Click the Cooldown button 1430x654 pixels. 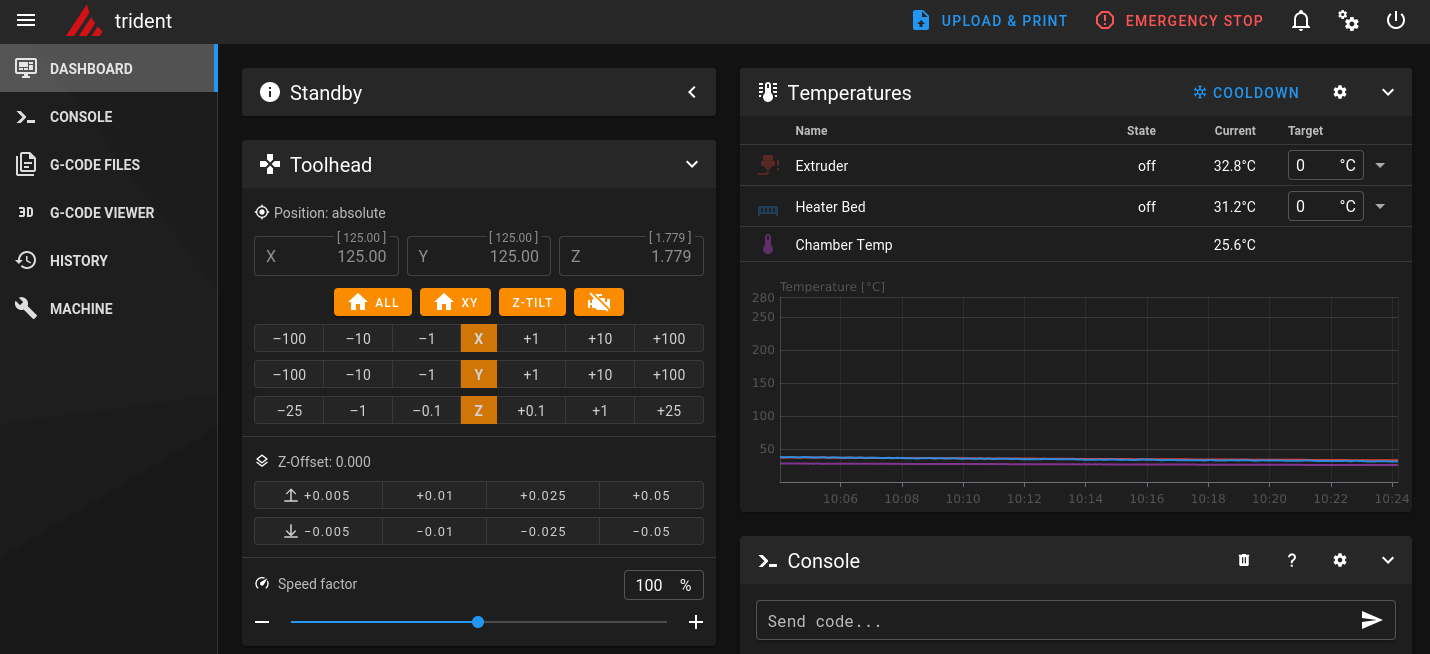(x=1246, y=93)
